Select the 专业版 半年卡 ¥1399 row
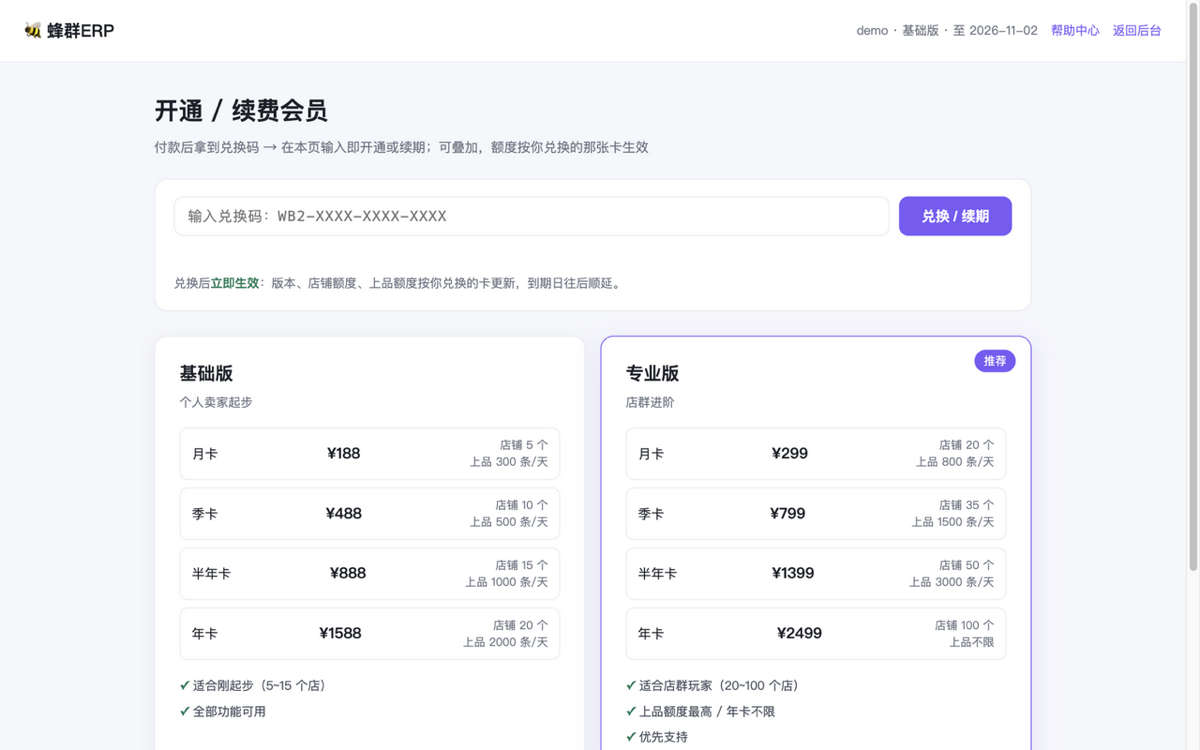The image size is (1200, 750). [x=816, y=574]
